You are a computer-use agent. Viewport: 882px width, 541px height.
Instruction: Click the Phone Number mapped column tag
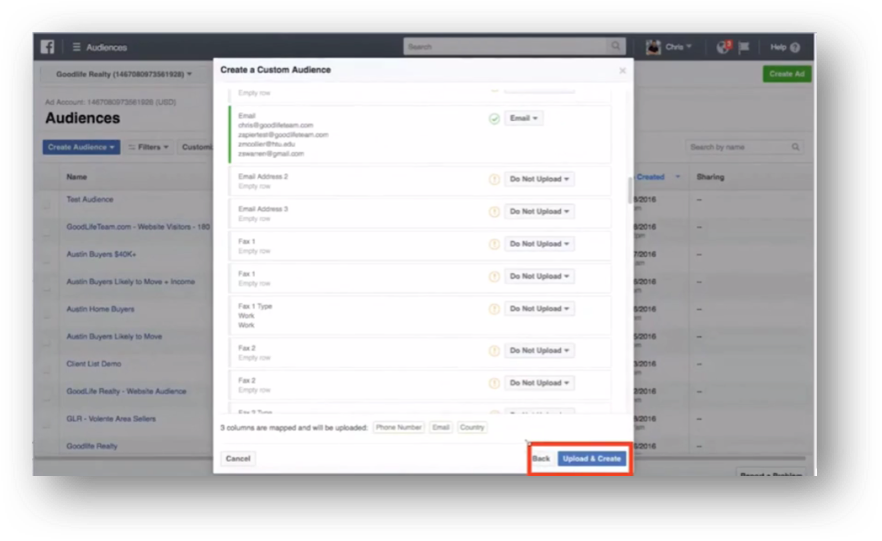pos(398,427)
